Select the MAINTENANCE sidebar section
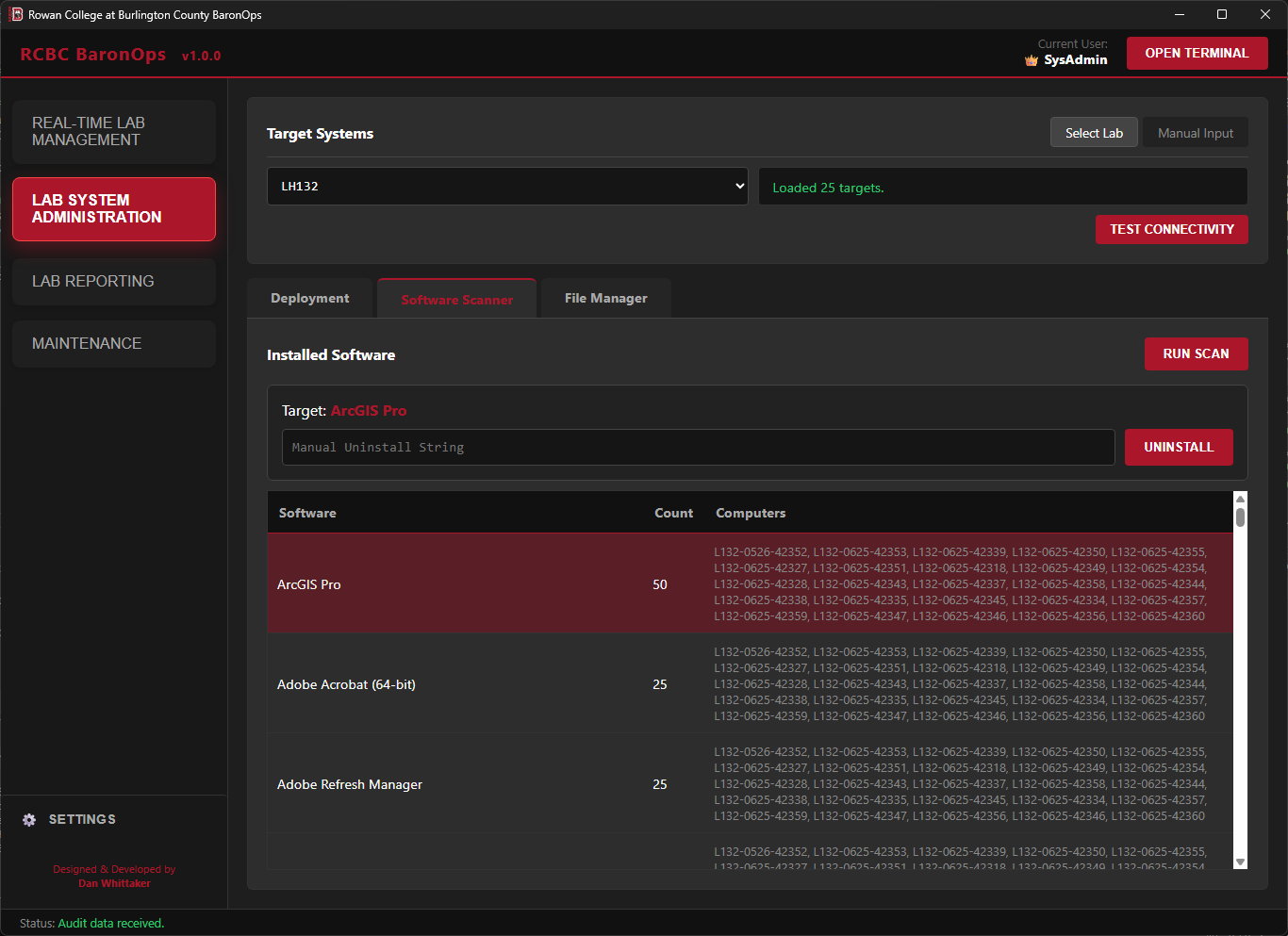This screenshot has width=1288, height=936. 114,343
